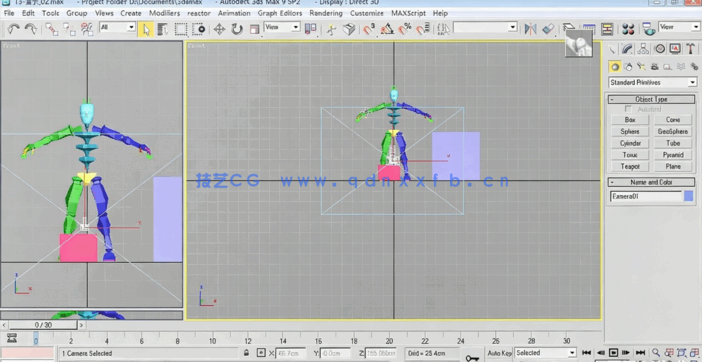Toggle Percent Snap icon
The height and width of the screenshot is (362, 702).
tap(405, 29)
